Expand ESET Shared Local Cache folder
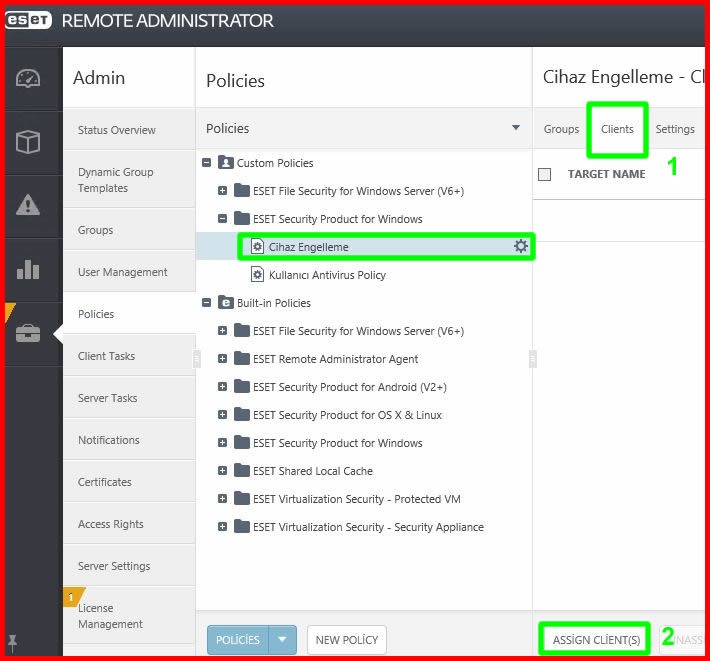 pos(222,470)
